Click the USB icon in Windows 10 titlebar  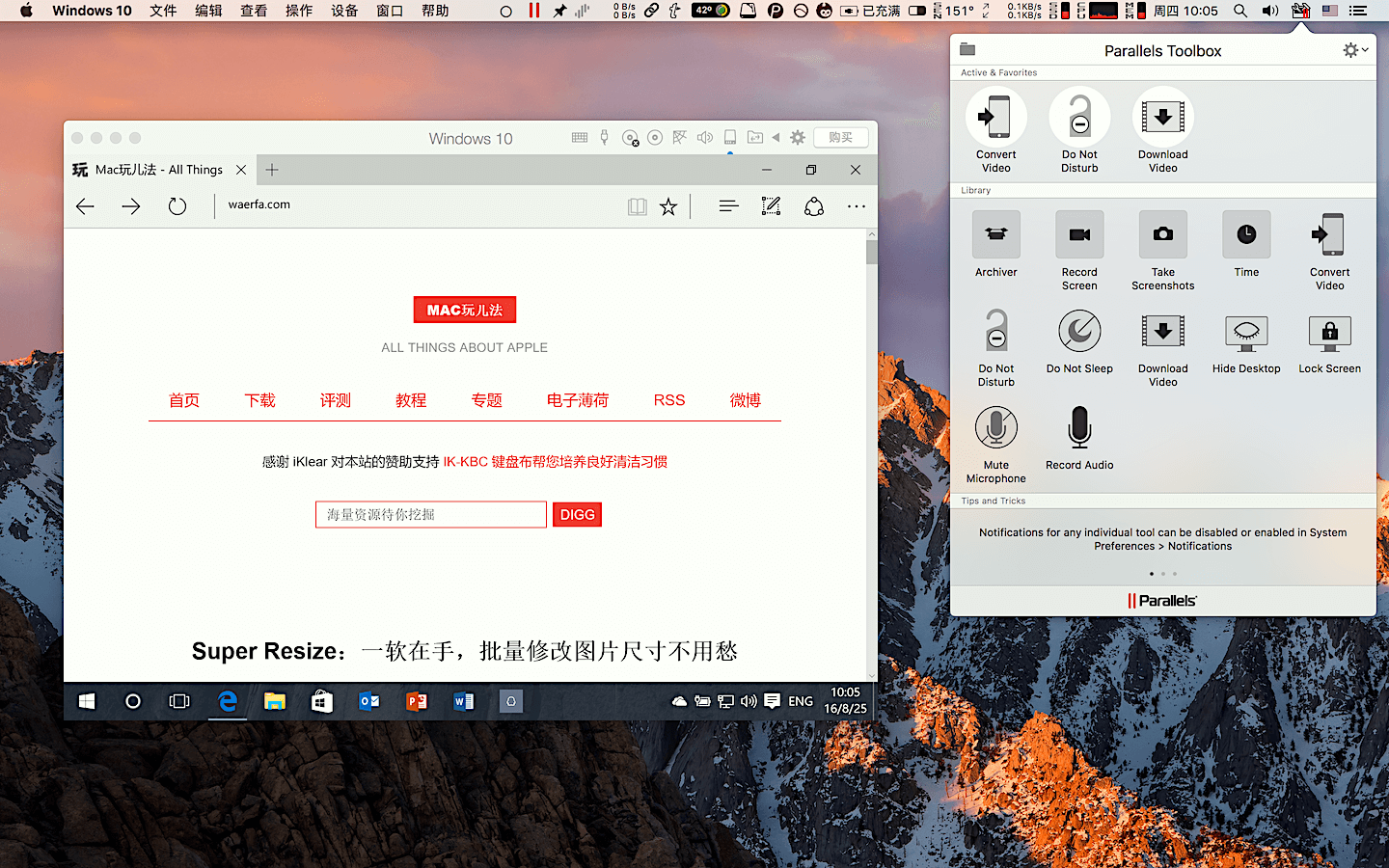(605, 138)
